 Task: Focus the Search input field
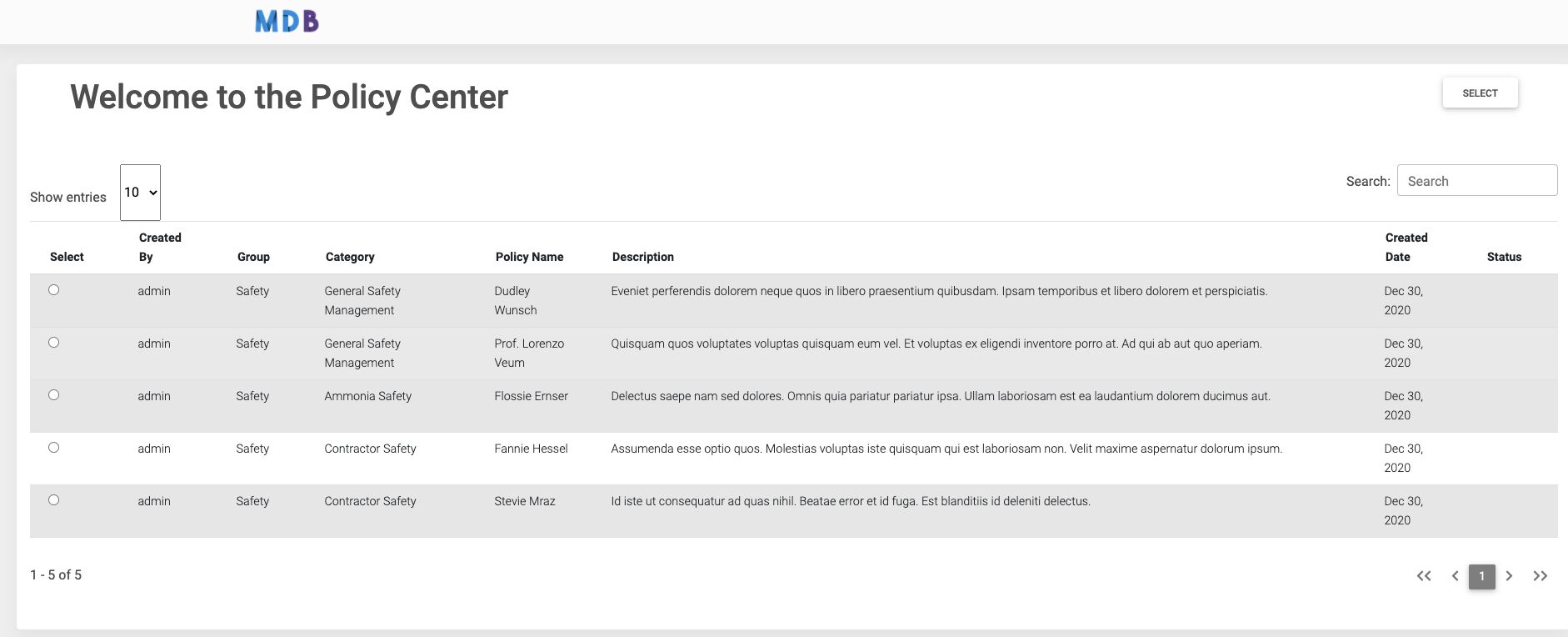1477,181
